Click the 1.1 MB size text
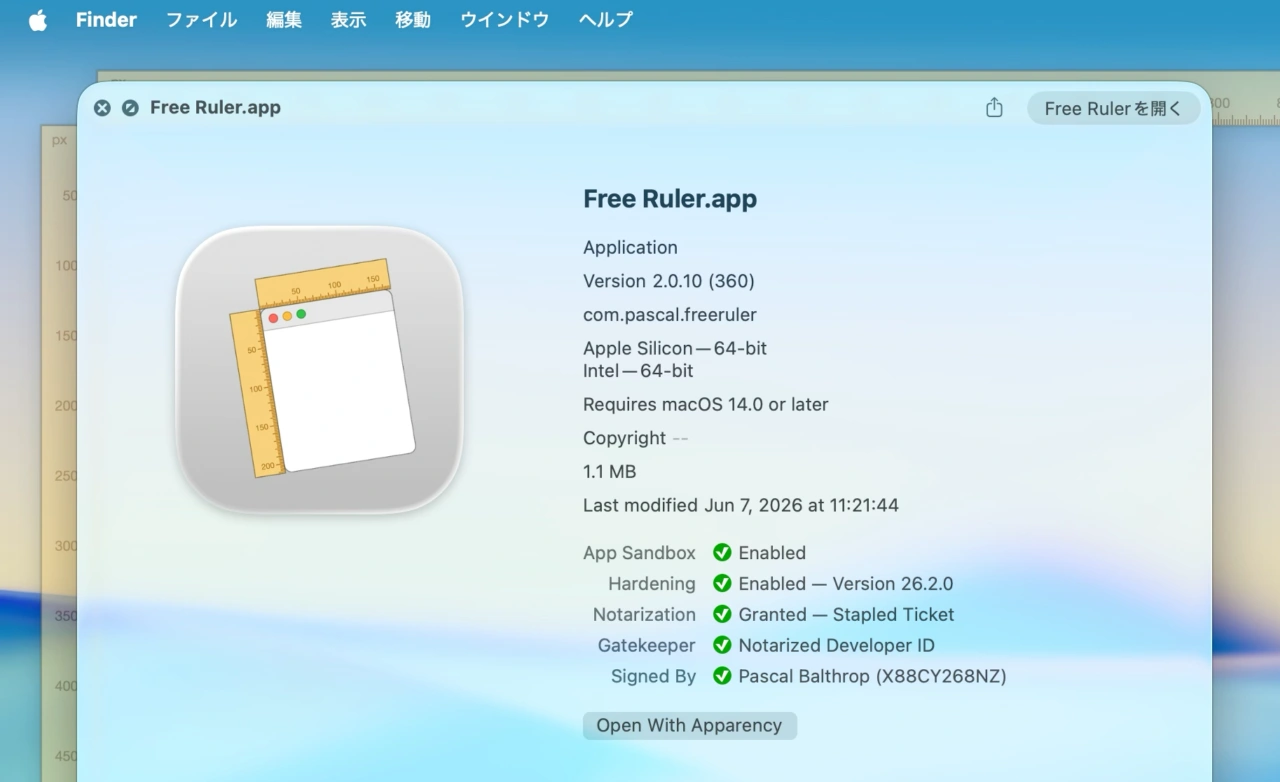Viewport: 1280px width, 782px height. (610, 471)
